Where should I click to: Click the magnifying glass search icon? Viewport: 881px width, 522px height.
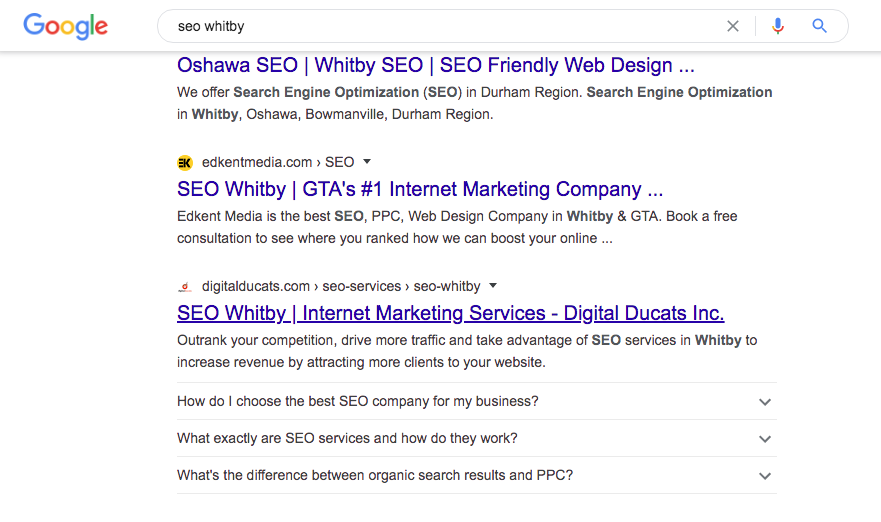pyautogui.click(x=820, y=26)
